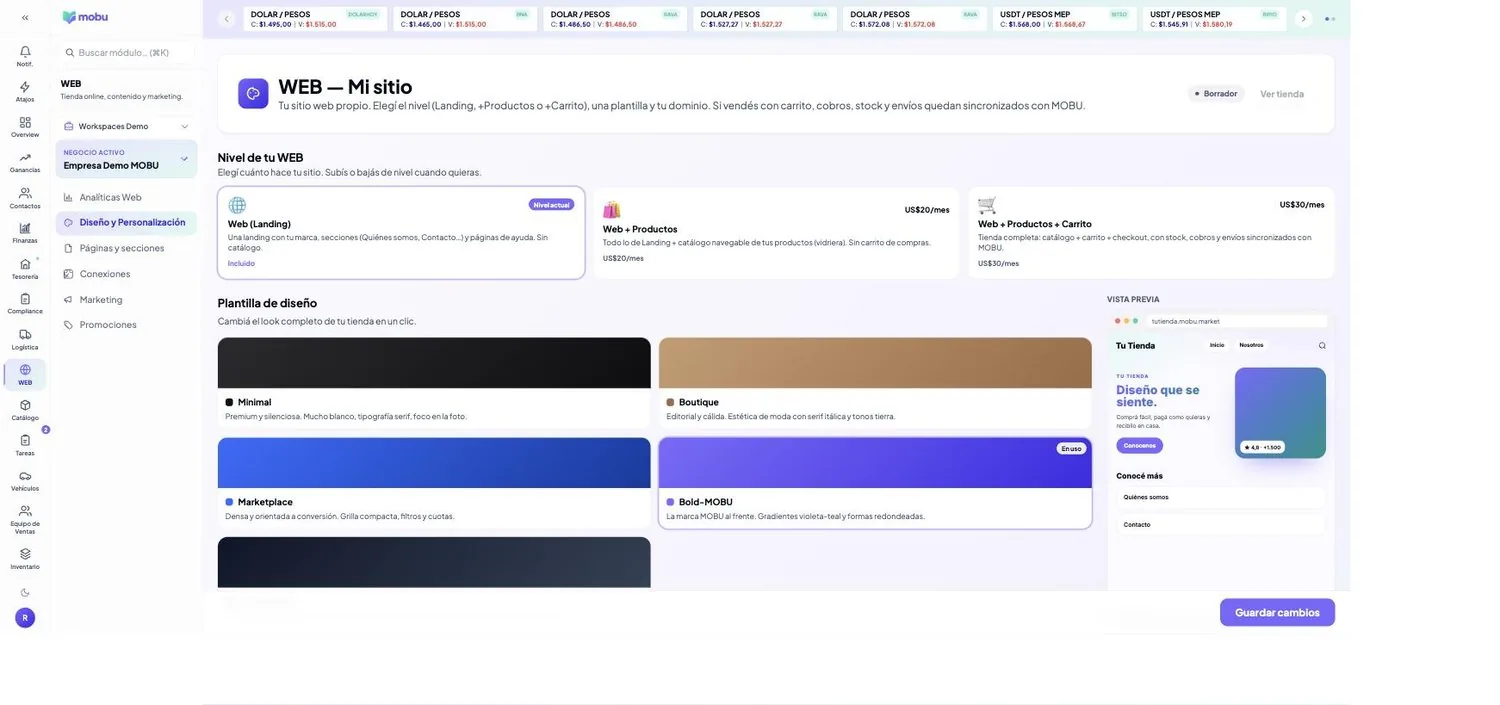The width and height of the screenshot is (1500, 705).
Task: Click the Guardar cambios button
Action: pos(1277,613)
